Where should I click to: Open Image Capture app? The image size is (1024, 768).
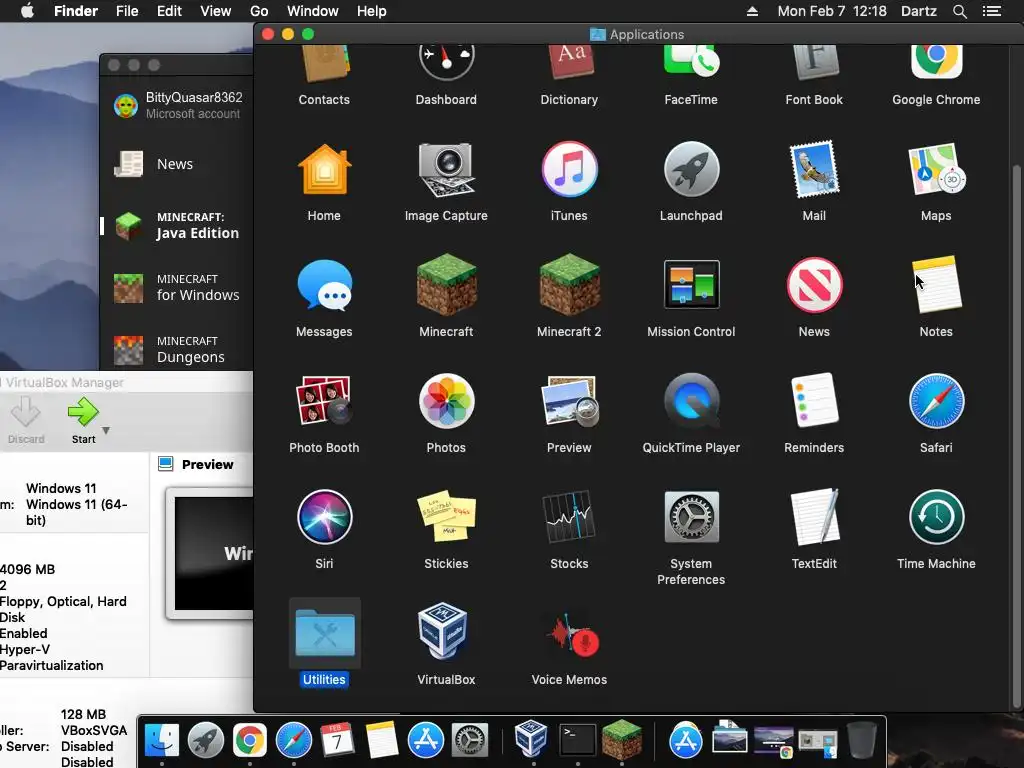[446, 170]
